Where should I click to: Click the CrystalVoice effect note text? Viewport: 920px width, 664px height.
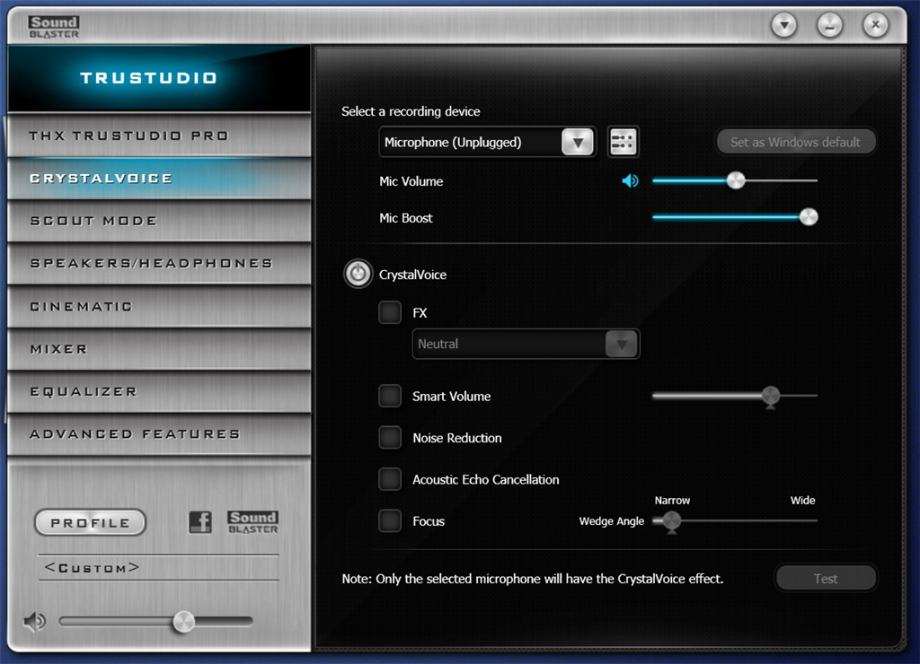tap(533, 579)
